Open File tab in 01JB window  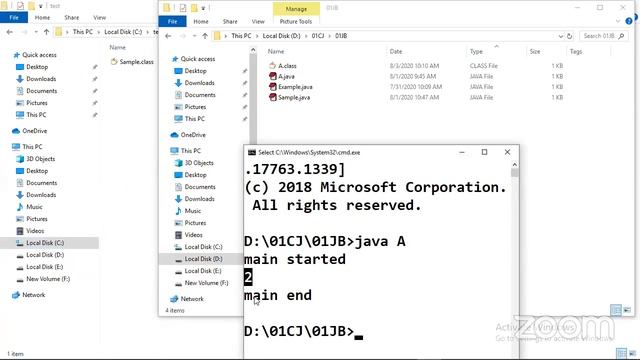pyautogui.click(x=173, y=22)
